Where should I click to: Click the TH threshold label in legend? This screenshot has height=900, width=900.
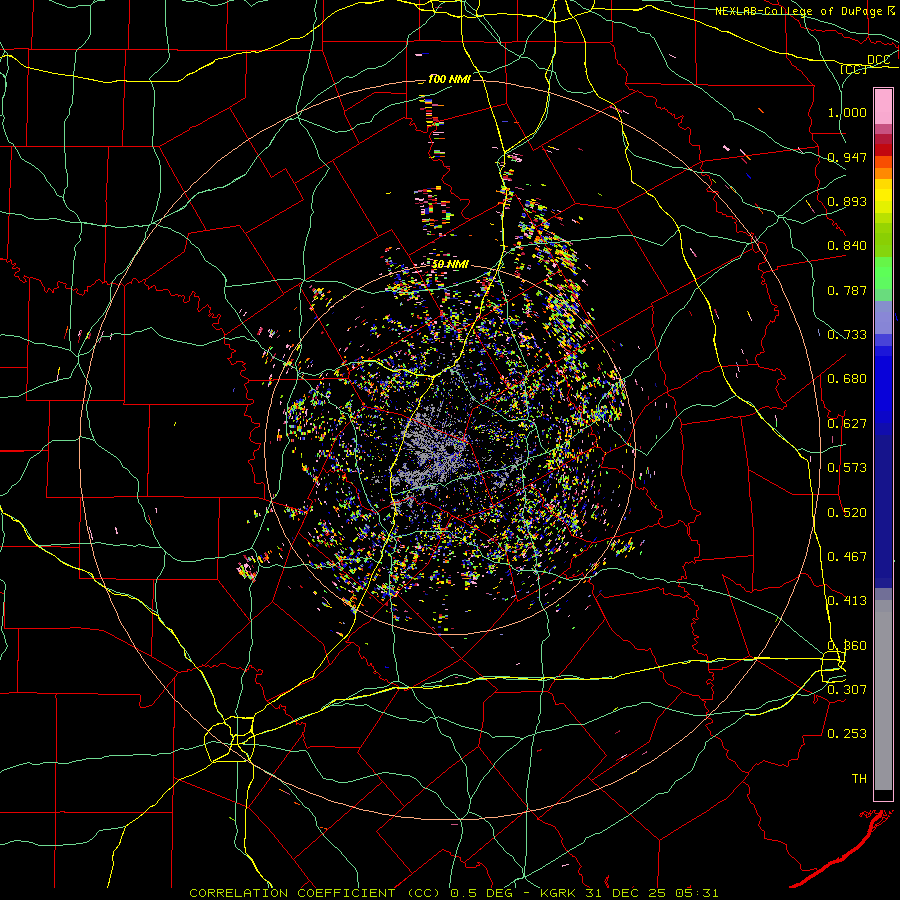pos(859,779)
